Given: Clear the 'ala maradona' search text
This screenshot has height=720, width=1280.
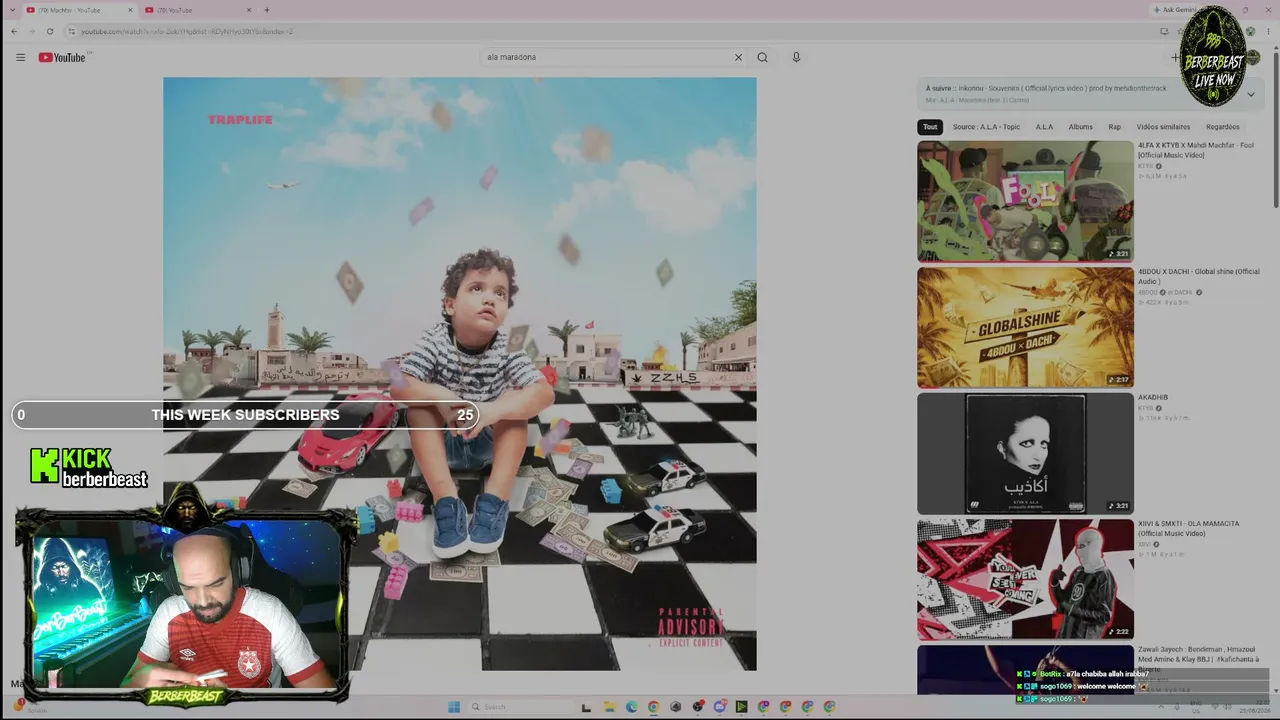Looking at the screenshot, I should click(738, 57).
